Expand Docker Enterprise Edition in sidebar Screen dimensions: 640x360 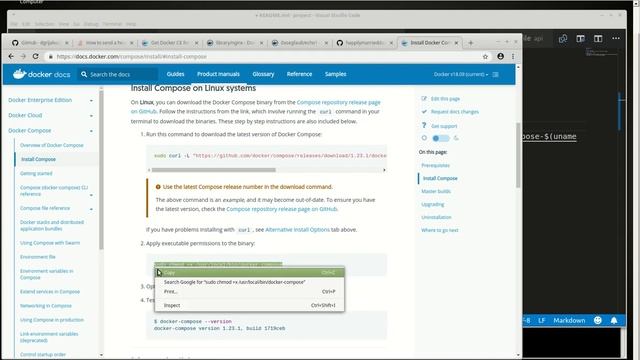pyautogui.click(x=91, y=100)
